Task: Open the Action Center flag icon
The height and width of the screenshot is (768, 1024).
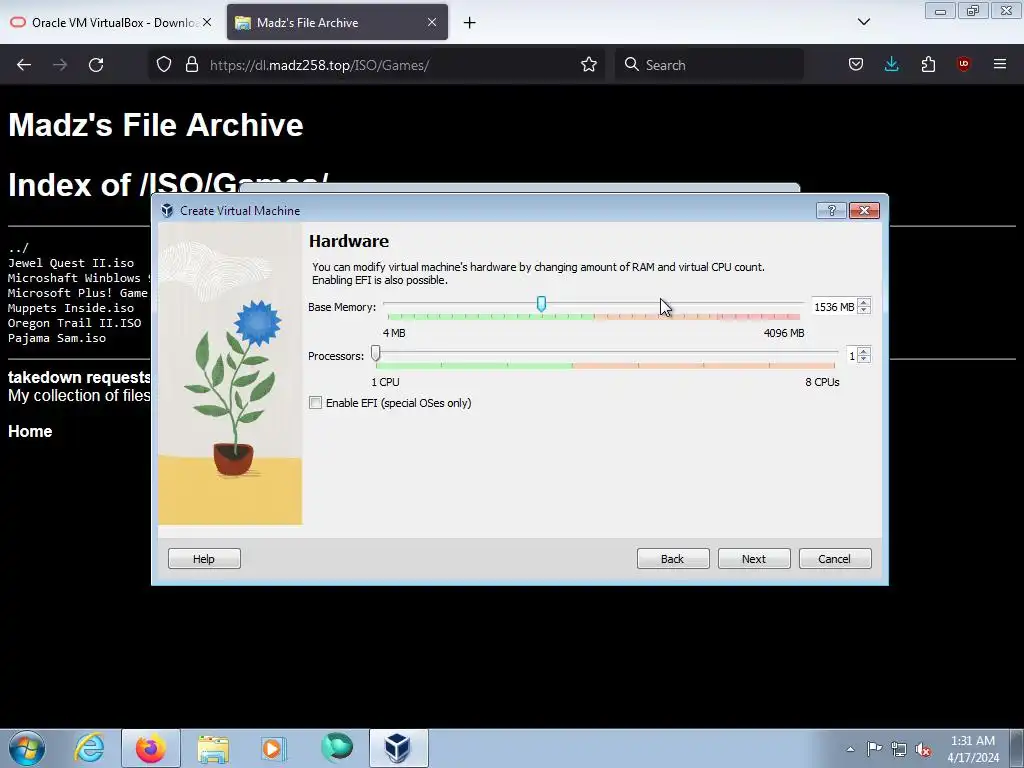Action: coord(874,749)
